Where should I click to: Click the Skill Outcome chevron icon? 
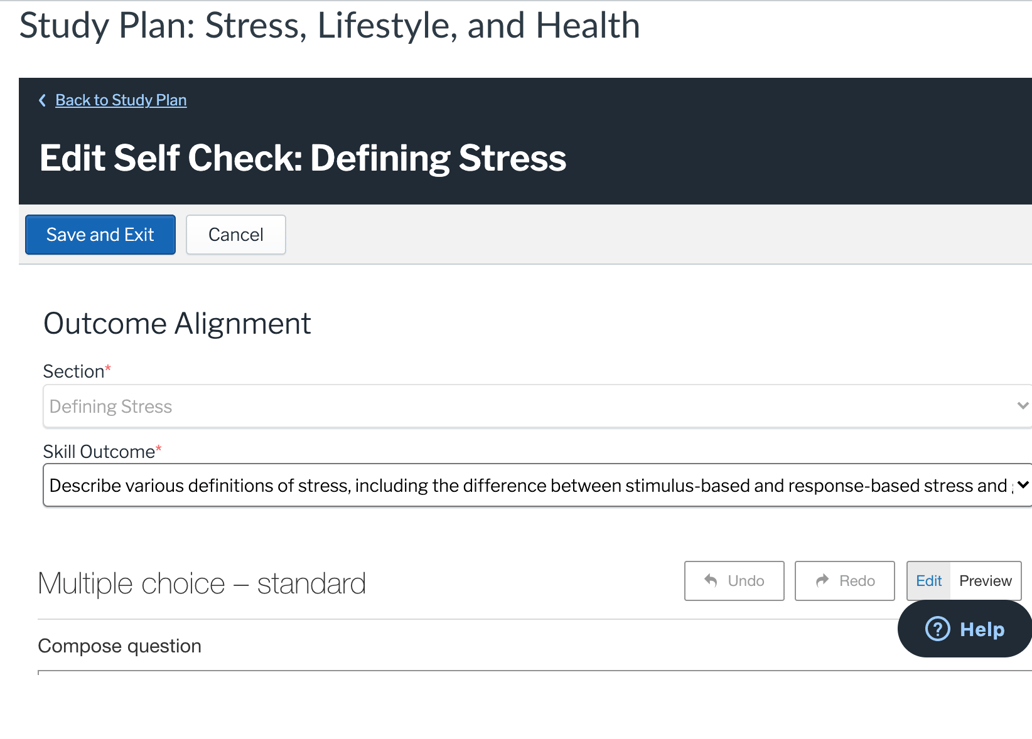(1023, 485)
